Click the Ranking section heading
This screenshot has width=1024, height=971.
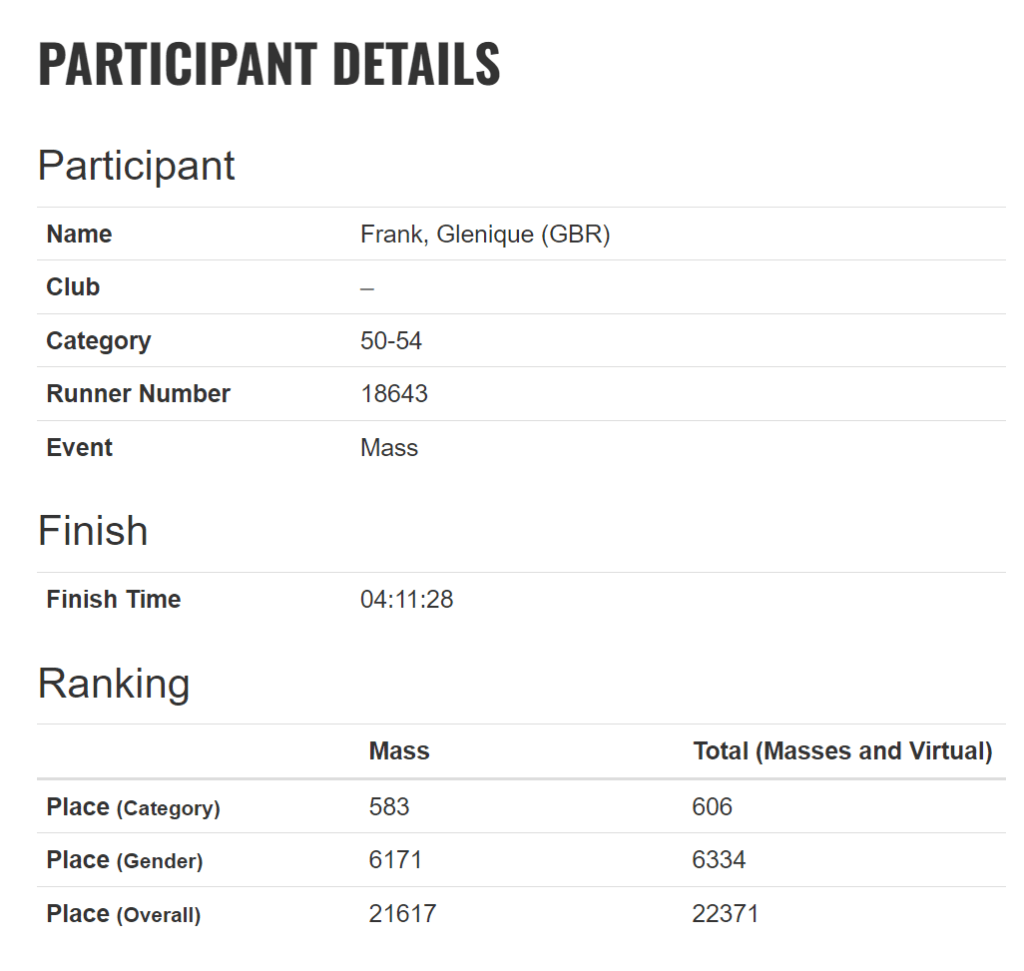coord(113,684)
